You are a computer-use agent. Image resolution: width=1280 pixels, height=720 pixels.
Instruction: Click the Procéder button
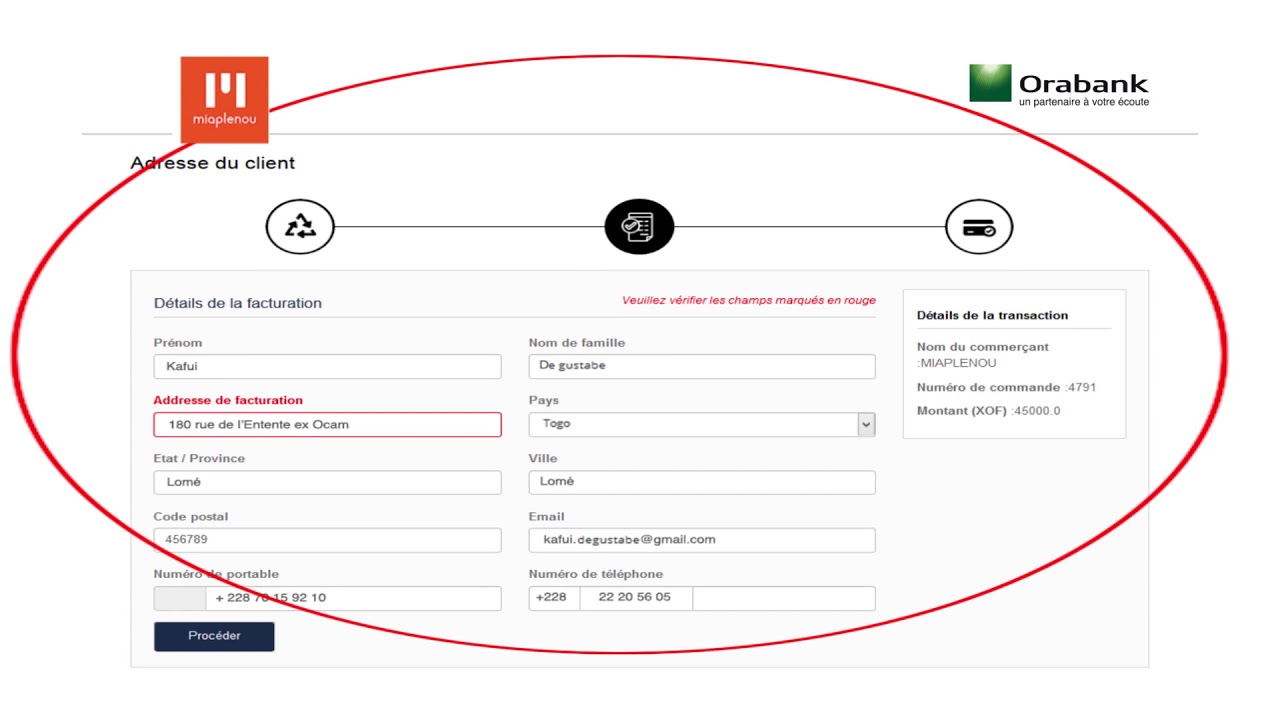214,637
